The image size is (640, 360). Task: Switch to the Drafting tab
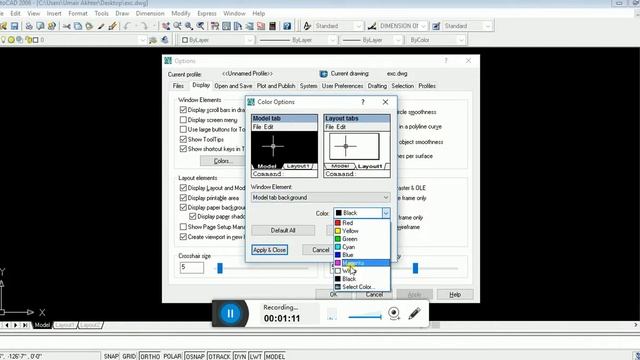pos(377,86)
